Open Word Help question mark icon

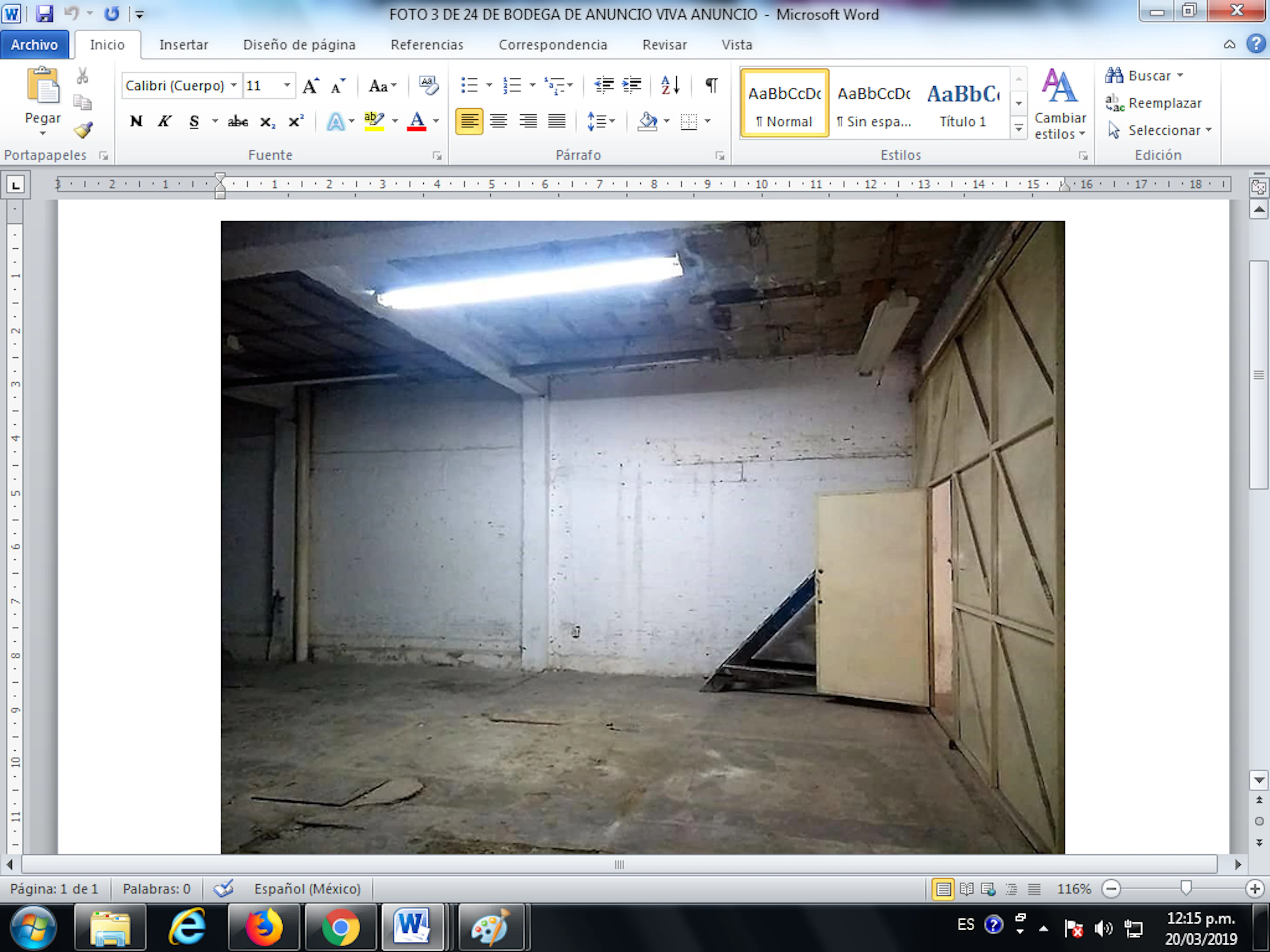tap(1256, 44)
